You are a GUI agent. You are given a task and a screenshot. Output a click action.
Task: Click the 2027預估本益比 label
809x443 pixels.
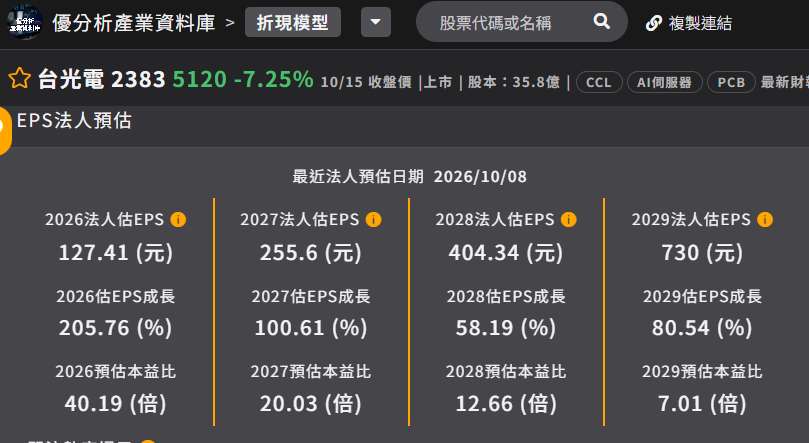point(311,371)
